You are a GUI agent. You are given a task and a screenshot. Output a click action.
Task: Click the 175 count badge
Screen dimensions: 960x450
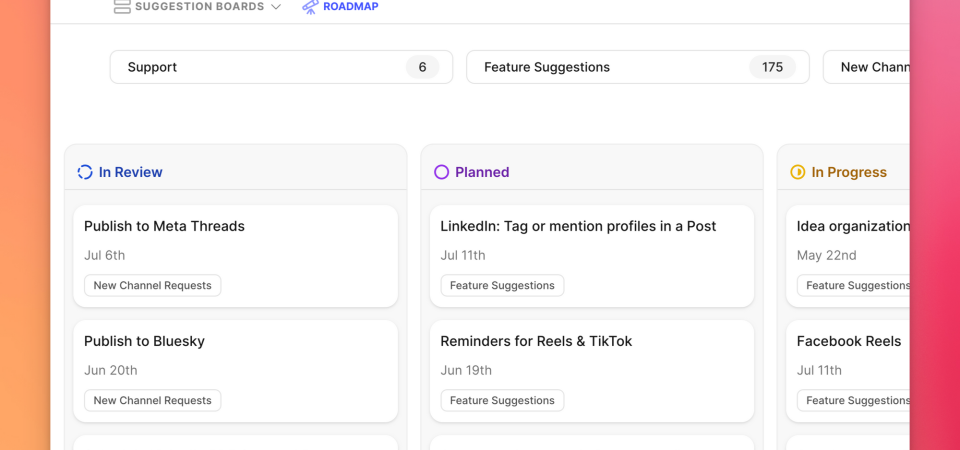[773, 67]
